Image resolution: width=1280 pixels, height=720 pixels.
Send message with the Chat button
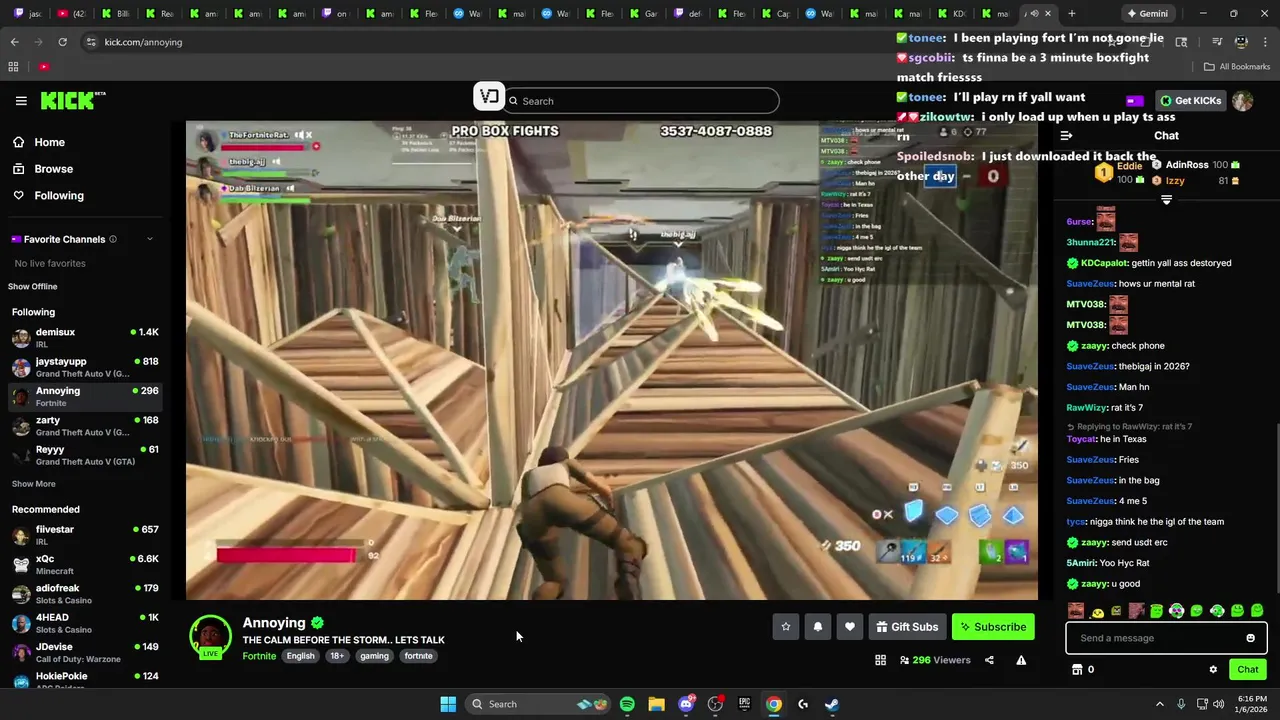tap(1247, 670)
